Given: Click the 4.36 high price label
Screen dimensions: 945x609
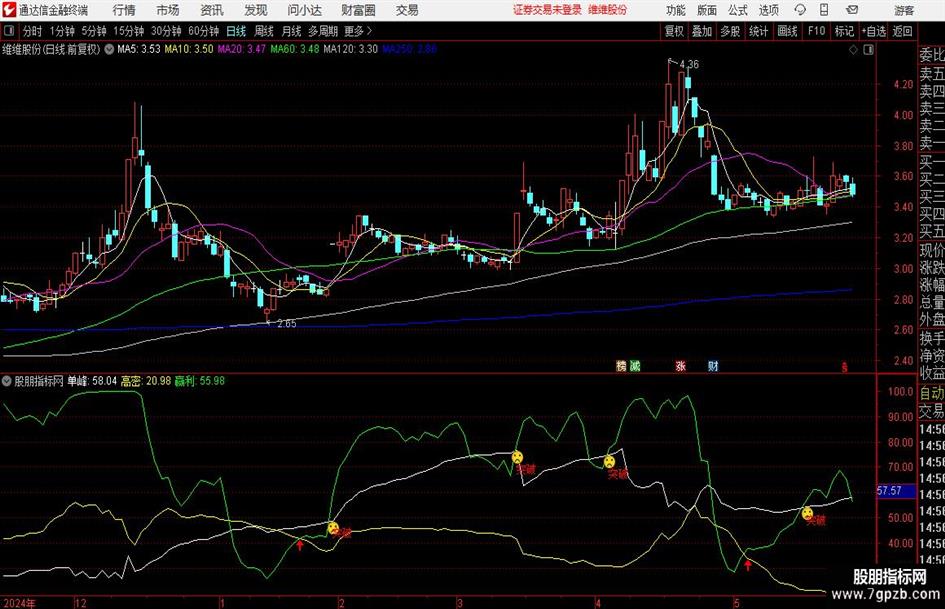Looking at the screenshot, I should [689, 64].
